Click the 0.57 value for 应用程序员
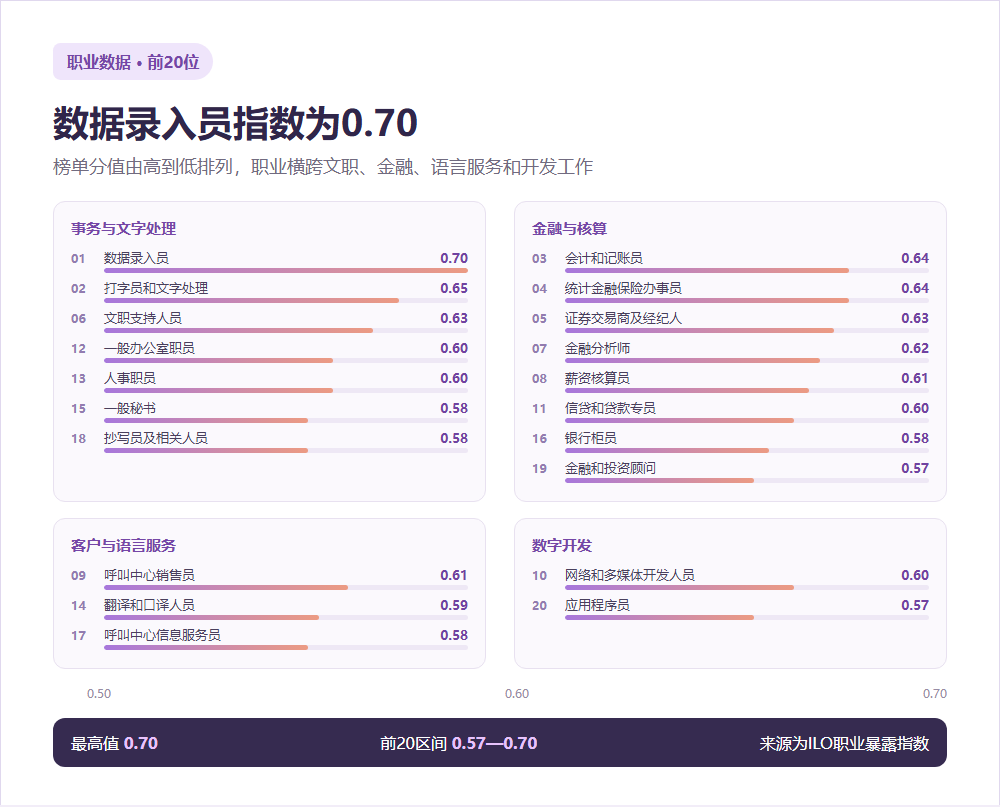 click(x=915, y=605)
